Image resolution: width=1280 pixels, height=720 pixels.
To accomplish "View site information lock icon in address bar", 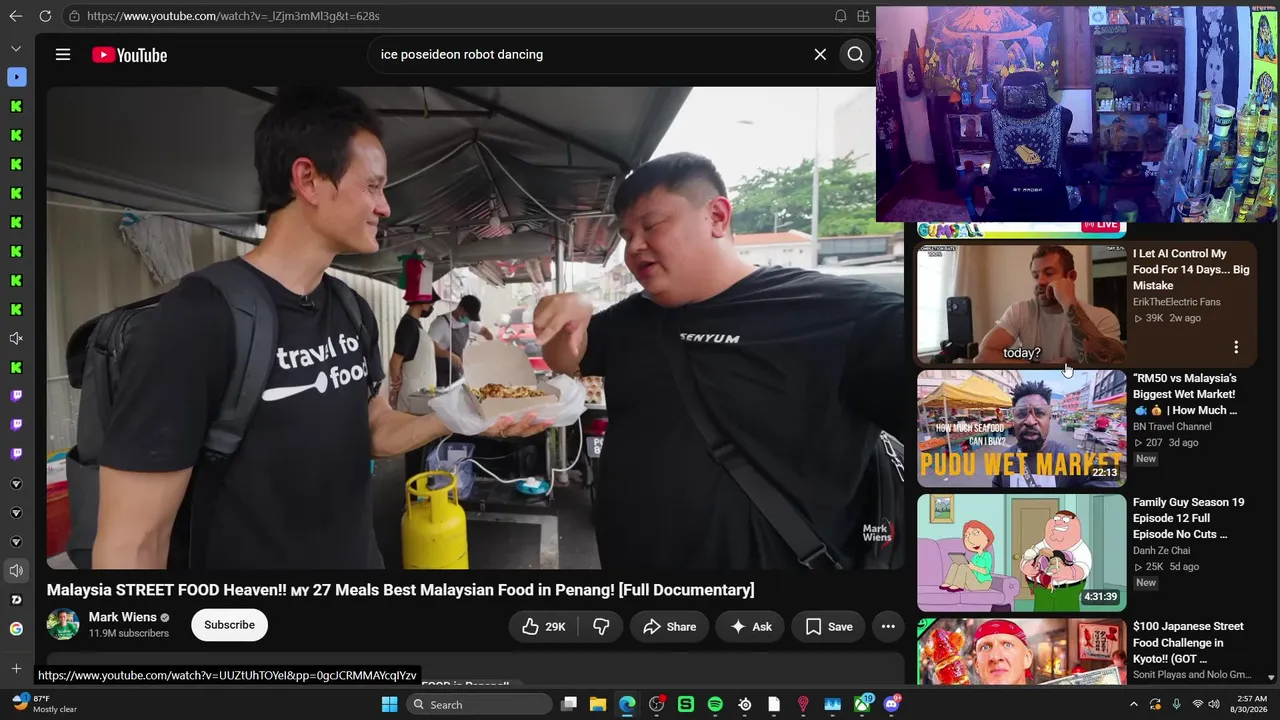I will (74, 16).
